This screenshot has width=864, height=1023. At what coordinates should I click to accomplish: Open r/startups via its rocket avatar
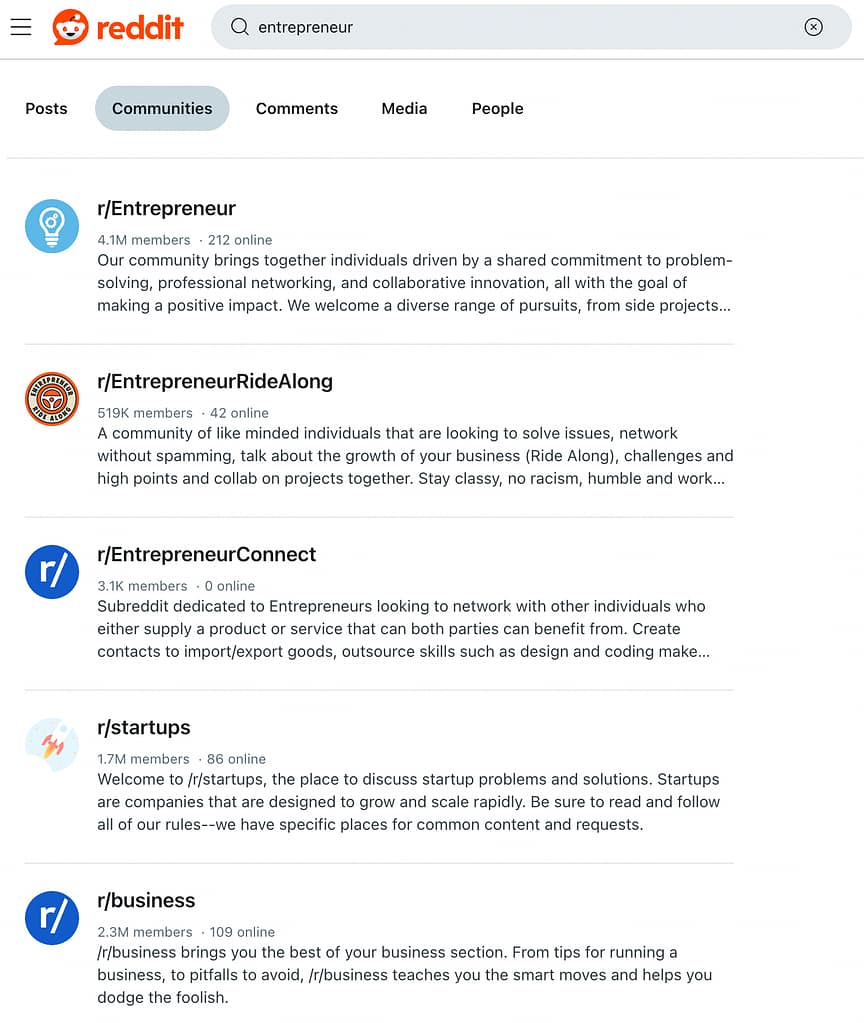tap(51, 745)
